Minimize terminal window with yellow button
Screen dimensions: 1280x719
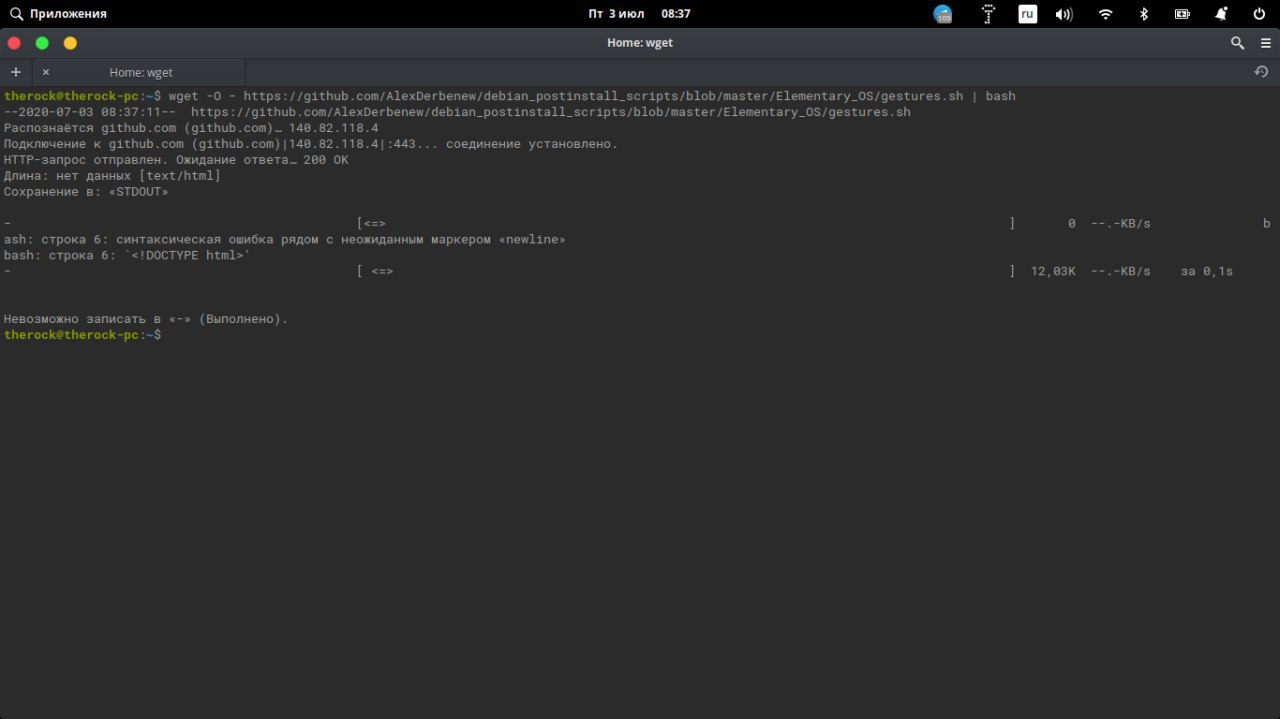(70, 43)
